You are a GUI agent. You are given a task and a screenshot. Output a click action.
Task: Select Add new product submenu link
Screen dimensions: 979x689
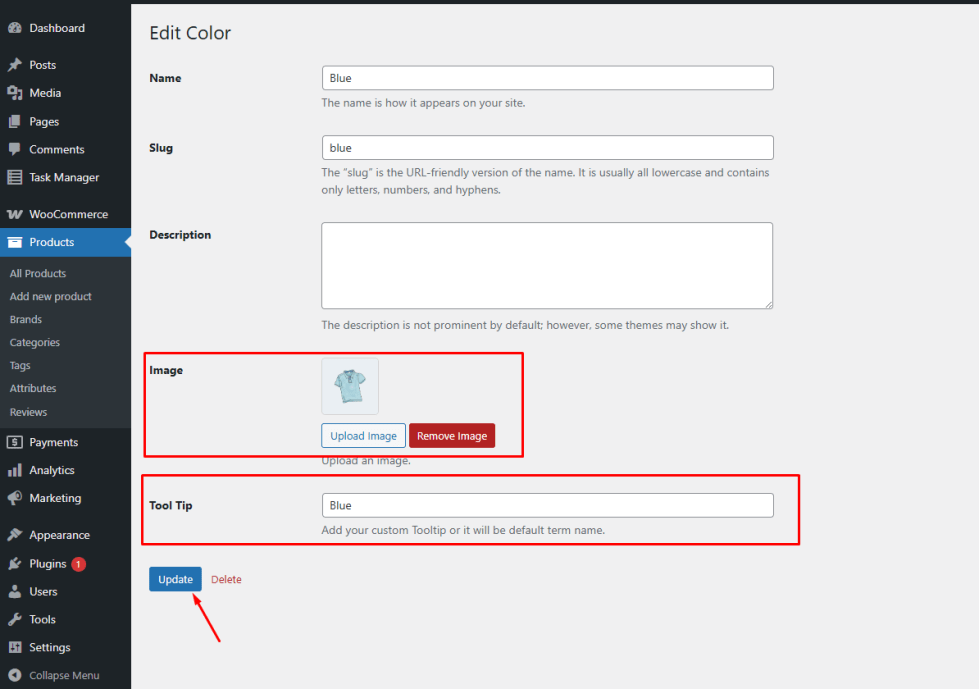pyautogui.click(x=51, y=296)
